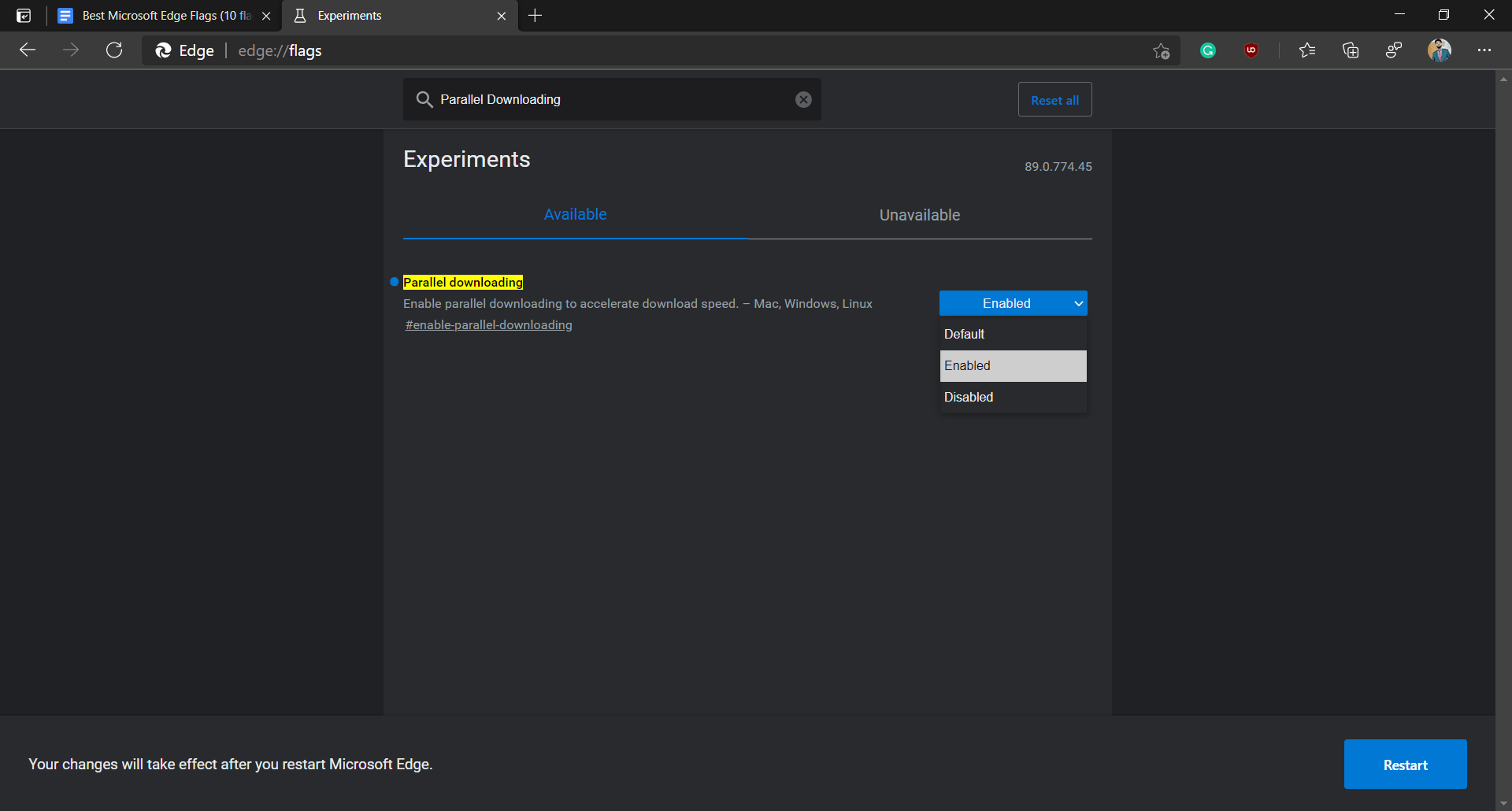Open Settings and more menu
This screenshot has width=1512, height=811.
(1486, 50)
